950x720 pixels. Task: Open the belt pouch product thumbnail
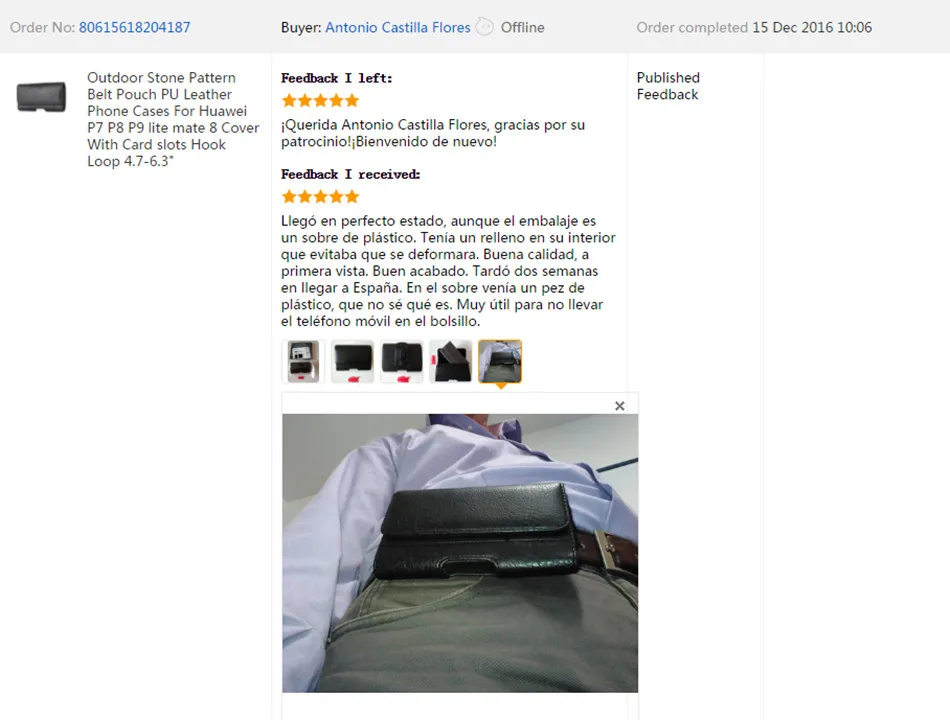(41, 97)
